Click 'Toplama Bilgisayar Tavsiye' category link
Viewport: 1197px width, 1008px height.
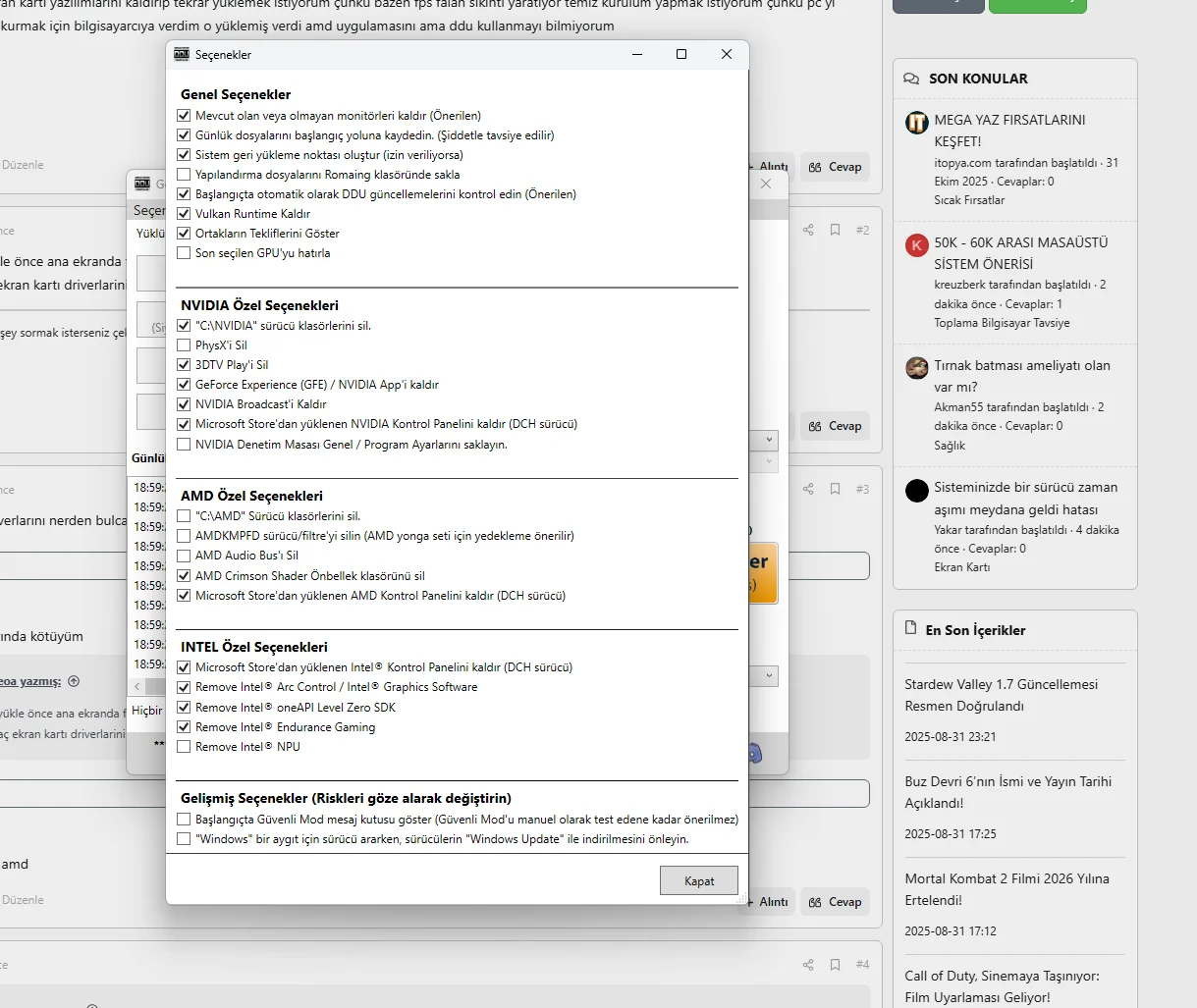click(x=1002, y=323)
